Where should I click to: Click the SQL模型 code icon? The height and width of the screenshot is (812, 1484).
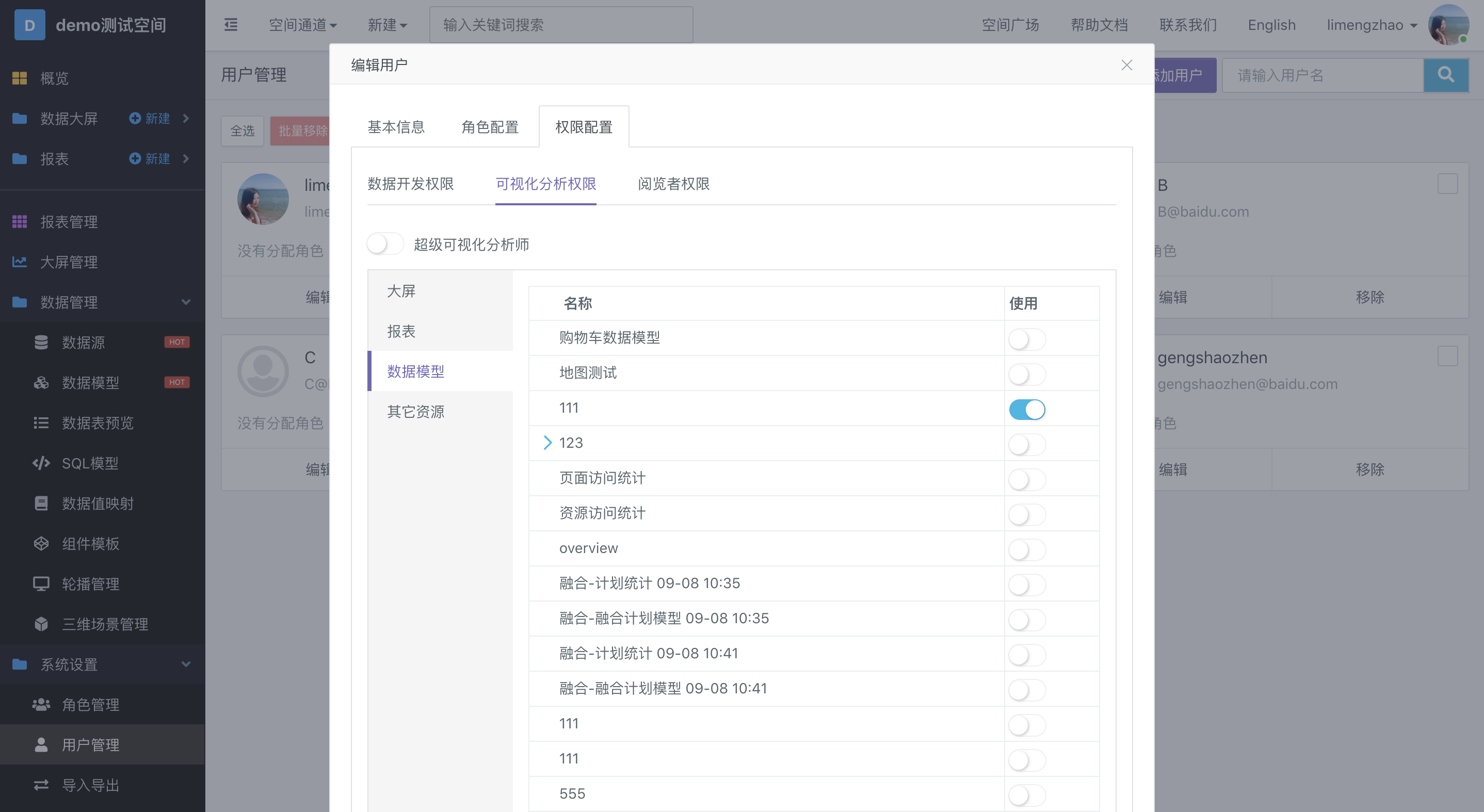pos(41,463)
